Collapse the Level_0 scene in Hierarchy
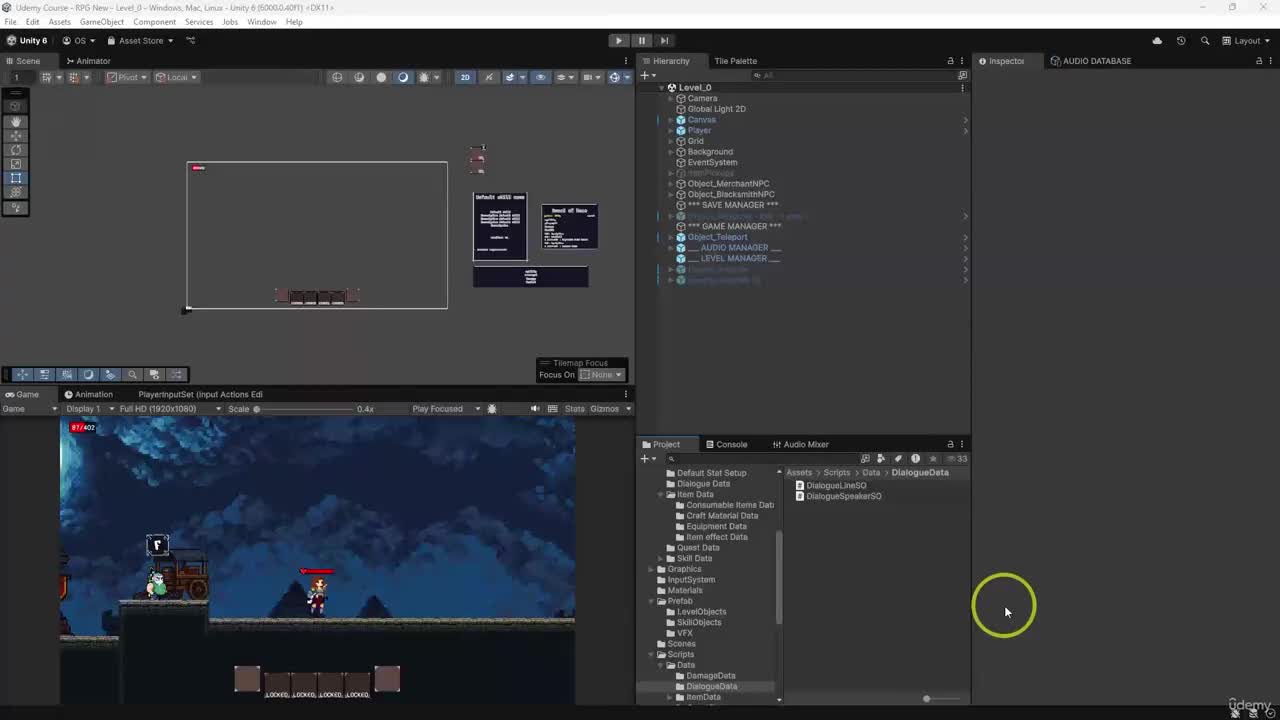This screenshot has height=720, width=1280. pyautogui.click(x=661, y=88)
